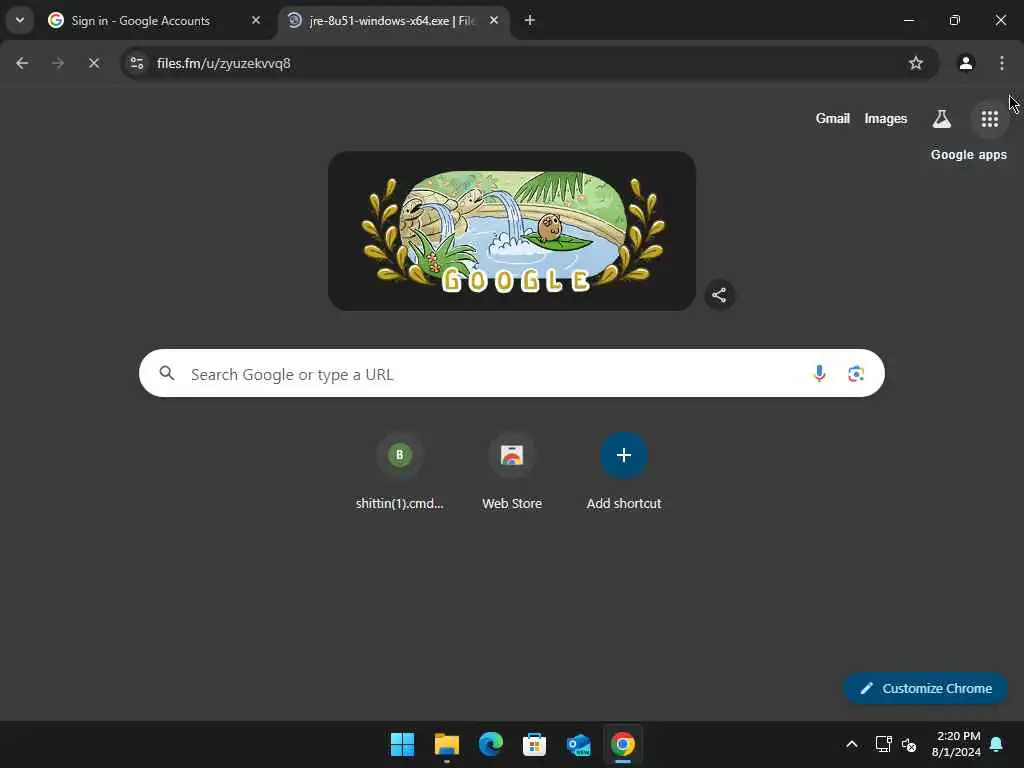Screen dimensions: 1024x768
Task: Add a new shortcut
Action: (624, 472)
